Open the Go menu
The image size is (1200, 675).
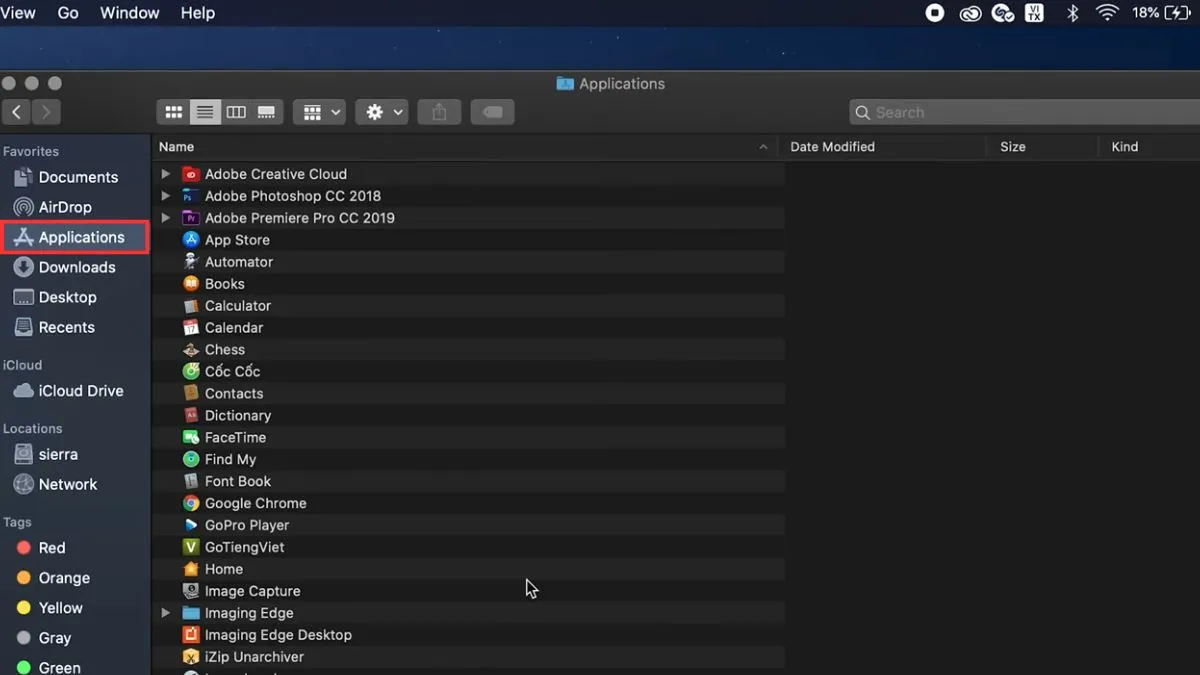pyautogui.click(x=68, y=13)
